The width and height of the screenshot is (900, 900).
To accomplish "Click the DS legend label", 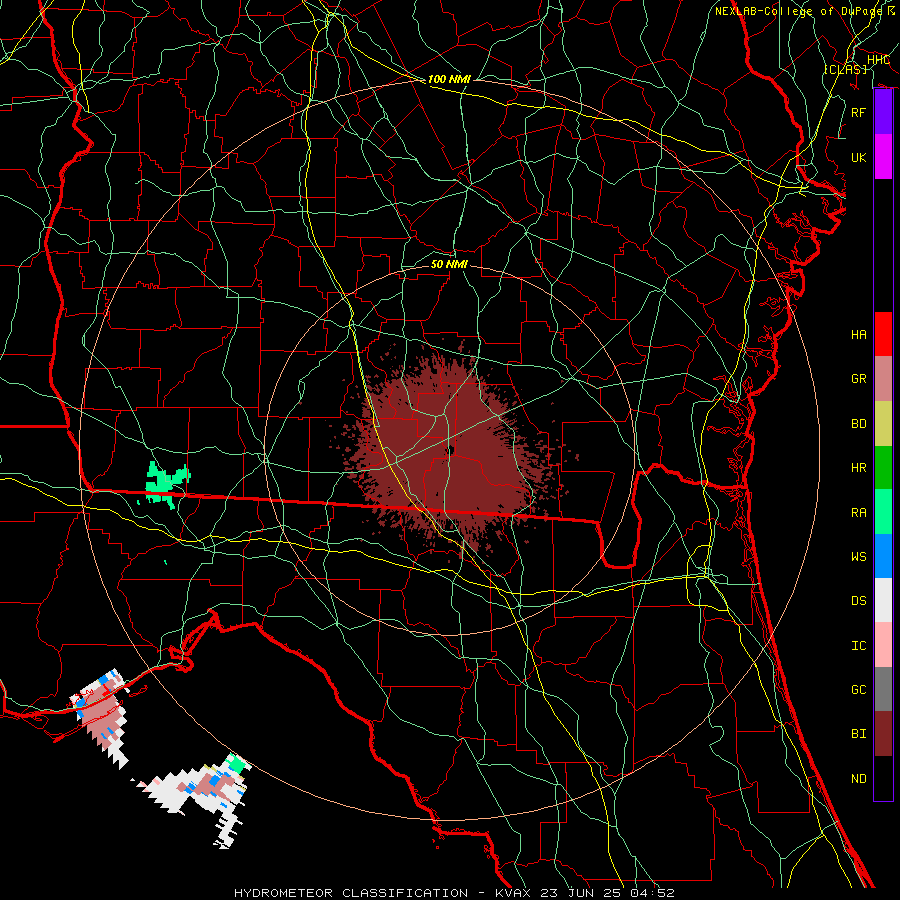I will (859, 600).
